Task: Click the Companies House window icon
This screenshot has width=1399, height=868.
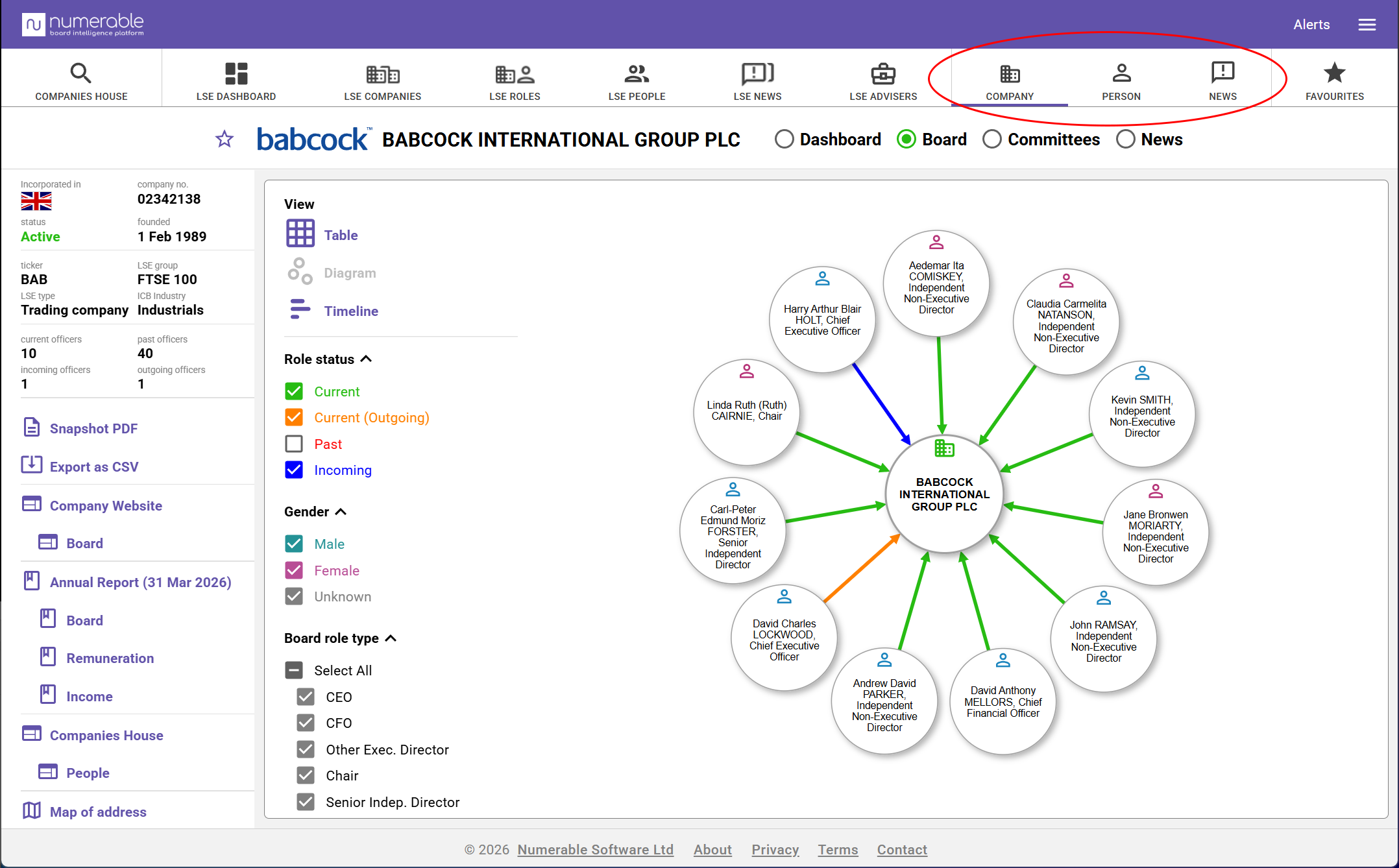Action: (32, 734)
